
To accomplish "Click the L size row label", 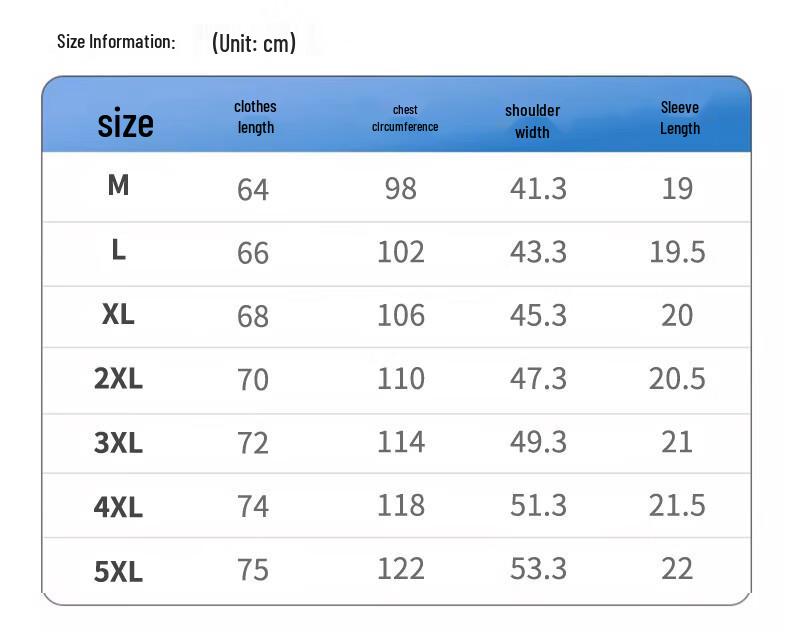I will [118, 250].
